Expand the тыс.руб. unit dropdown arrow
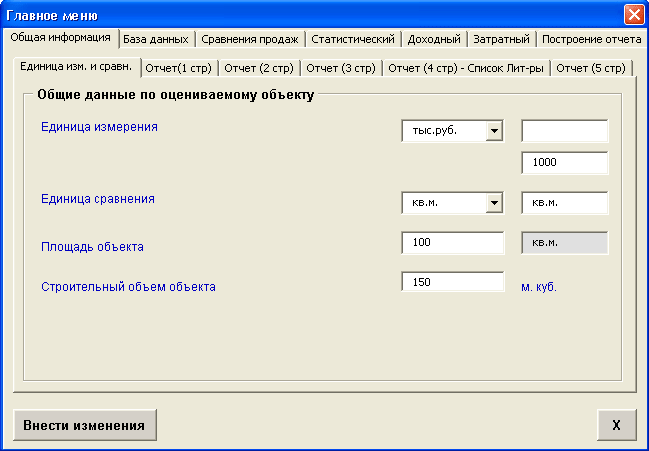Screen dimensions: 649x451 (493, 131)
